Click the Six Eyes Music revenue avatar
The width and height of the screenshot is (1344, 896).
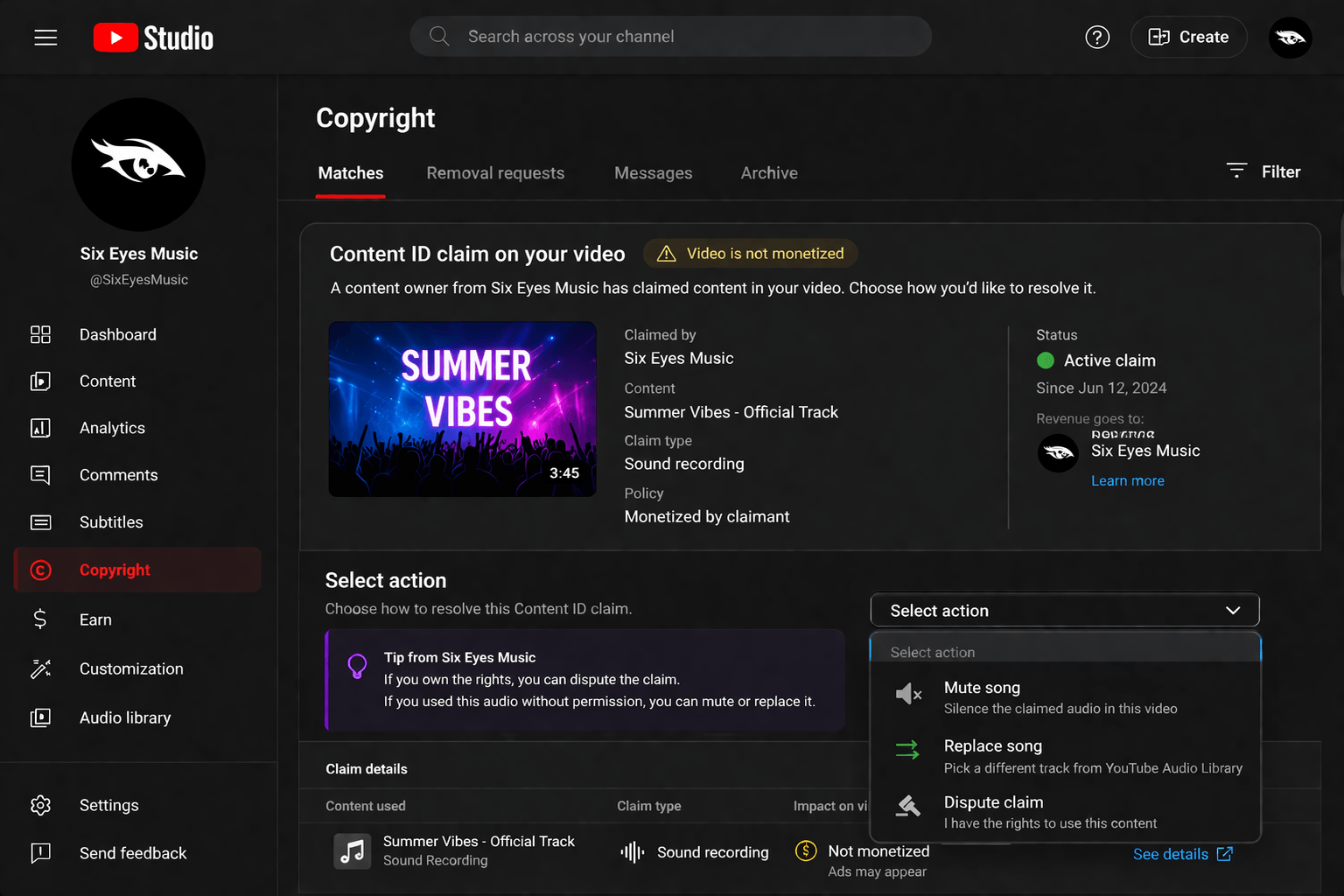1058,452
